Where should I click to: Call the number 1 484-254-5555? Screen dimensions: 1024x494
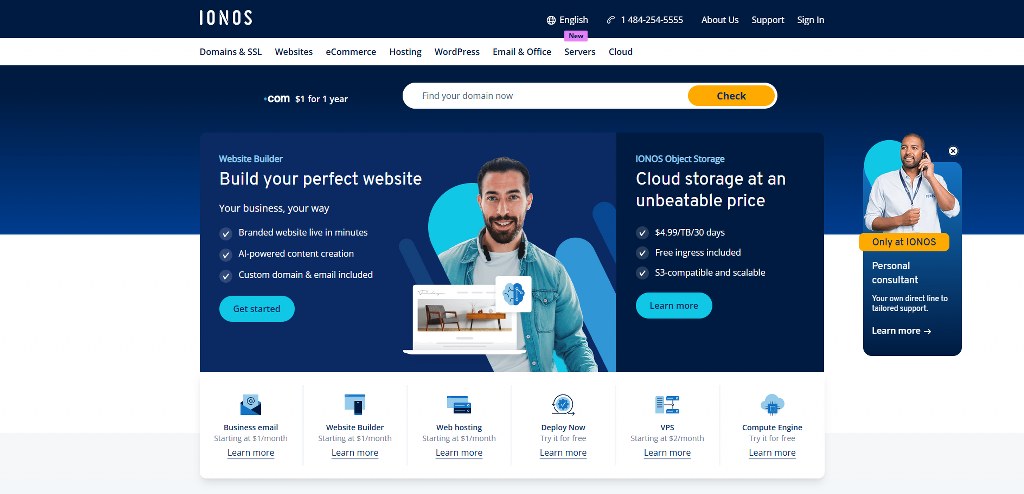click(652, 20)
